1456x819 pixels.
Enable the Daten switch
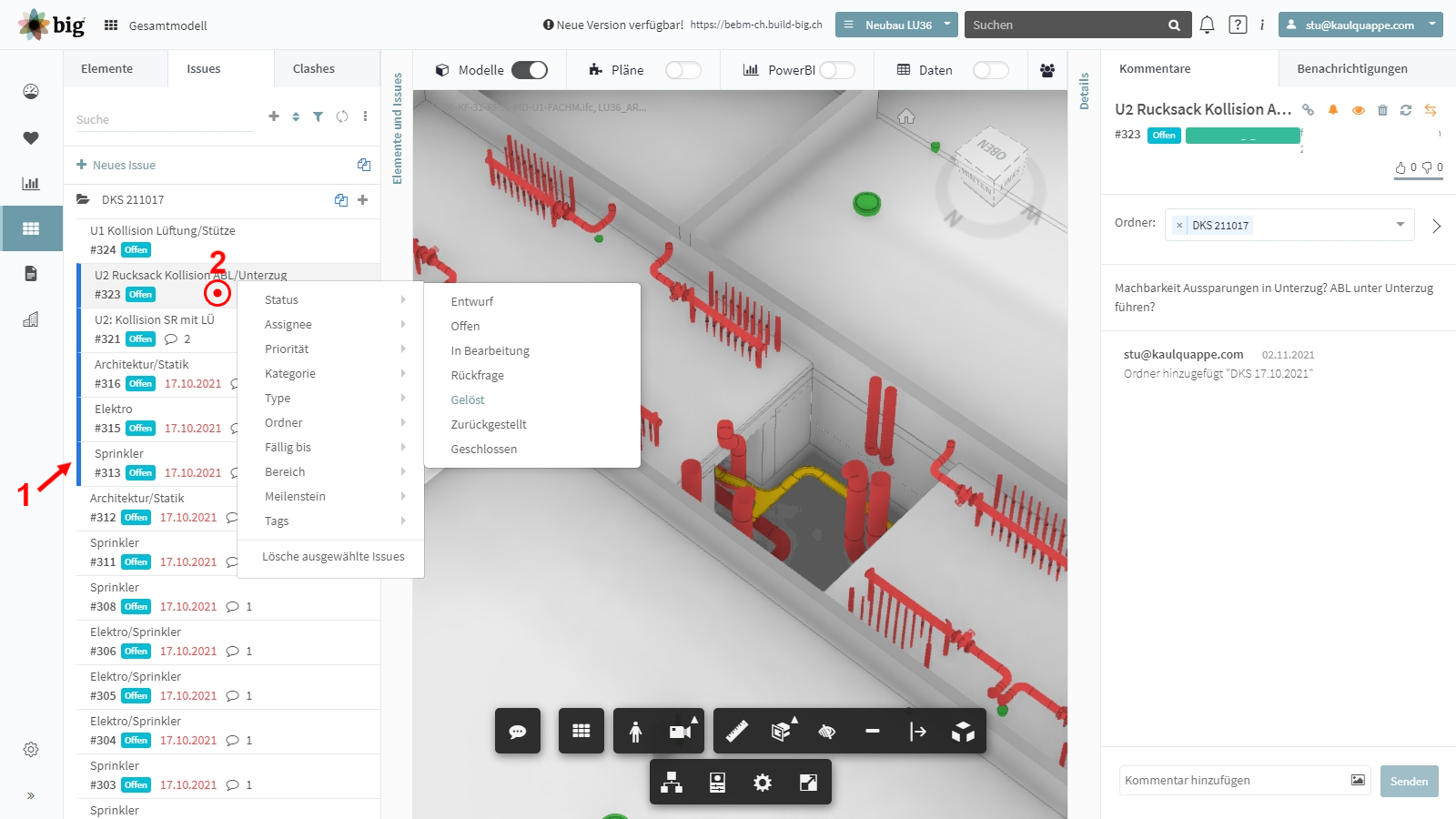(991, 70)
